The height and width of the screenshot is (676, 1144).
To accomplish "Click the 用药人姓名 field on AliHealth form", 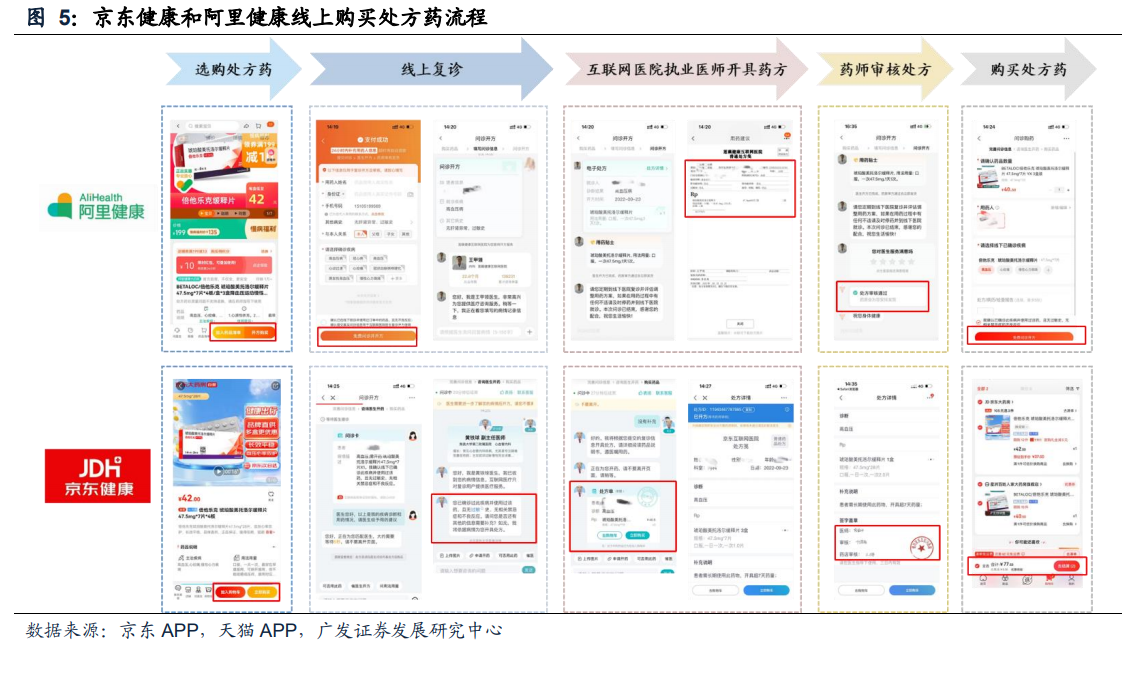I will (368, 182).
